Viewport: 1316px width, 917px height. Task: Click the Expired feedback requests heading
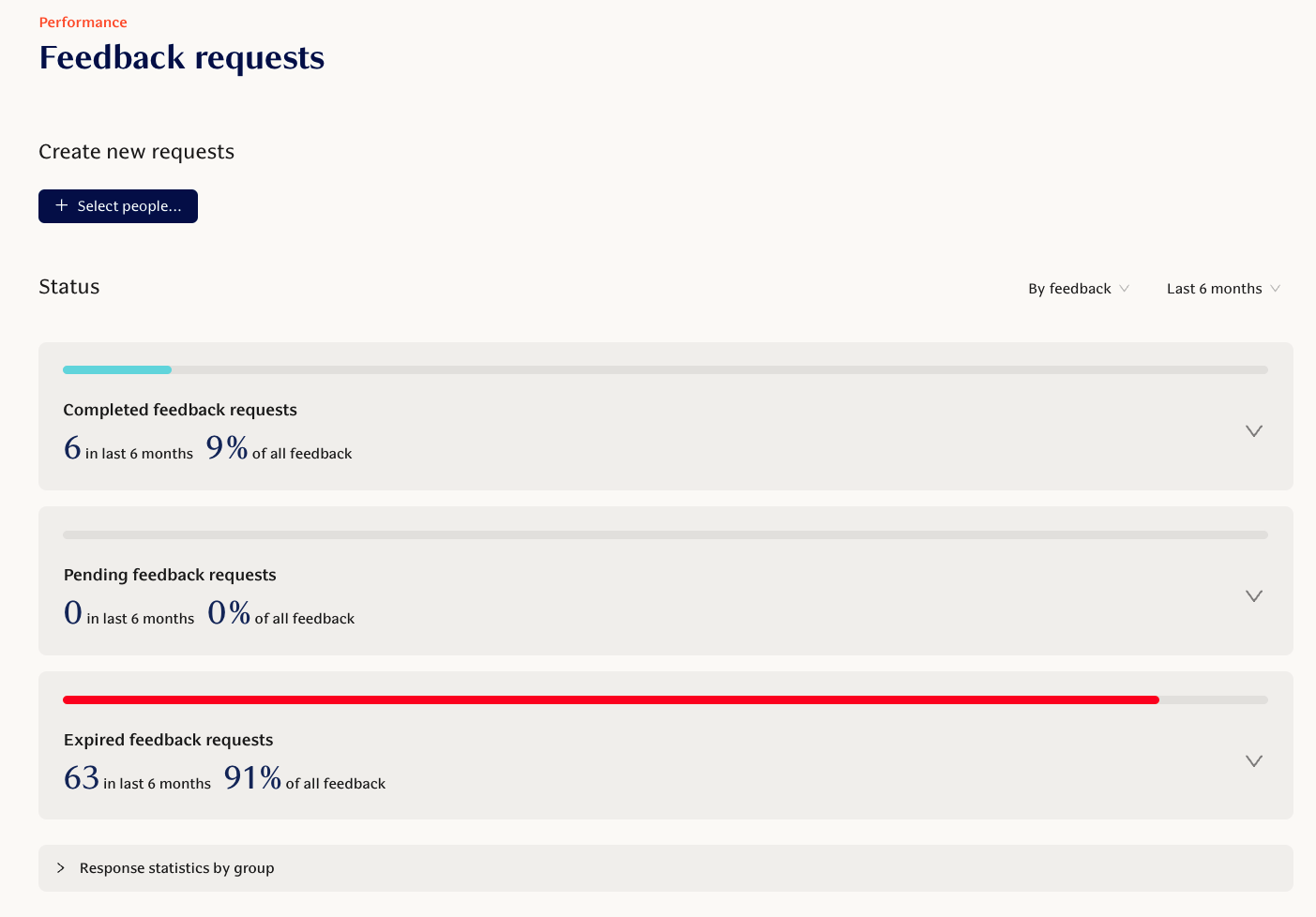[x=169, y=740]
